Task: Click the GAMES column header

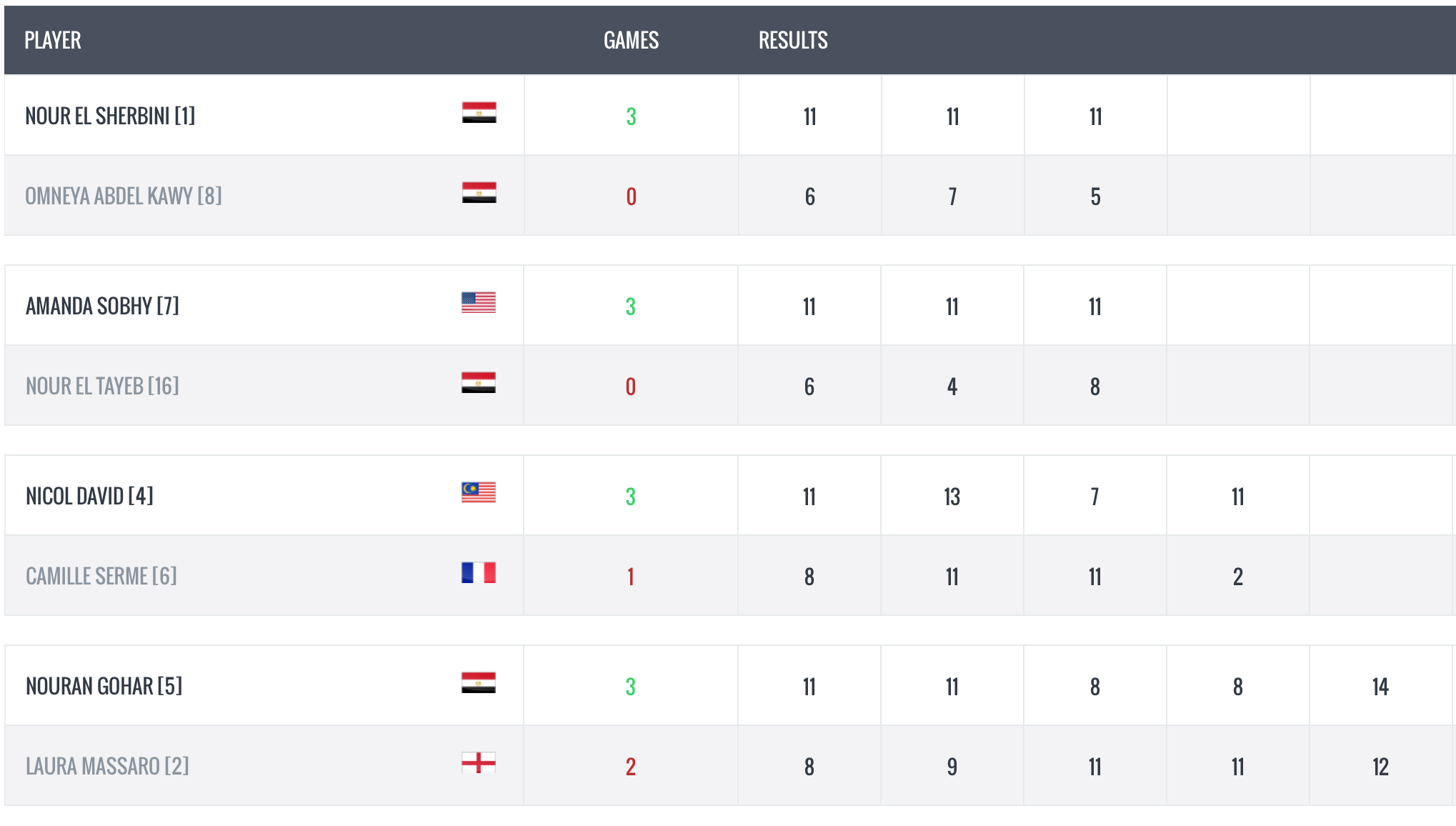Action: (631, 40)
